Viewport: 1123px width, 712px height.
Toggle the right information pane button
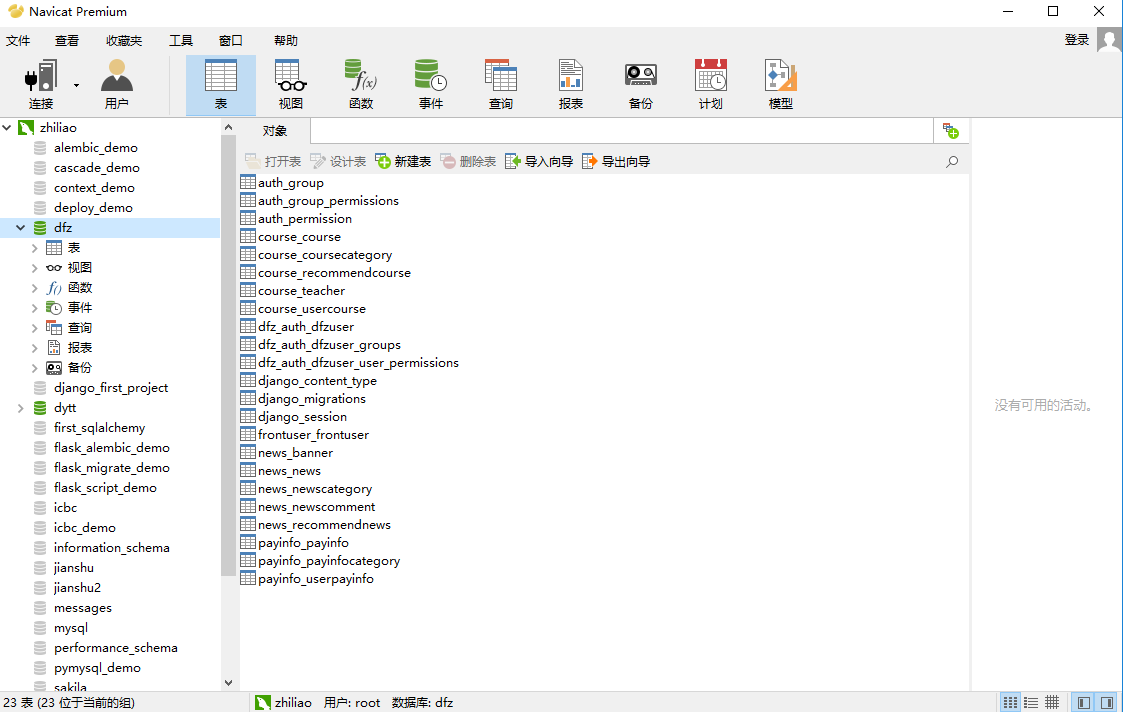tap(1106, 703)
